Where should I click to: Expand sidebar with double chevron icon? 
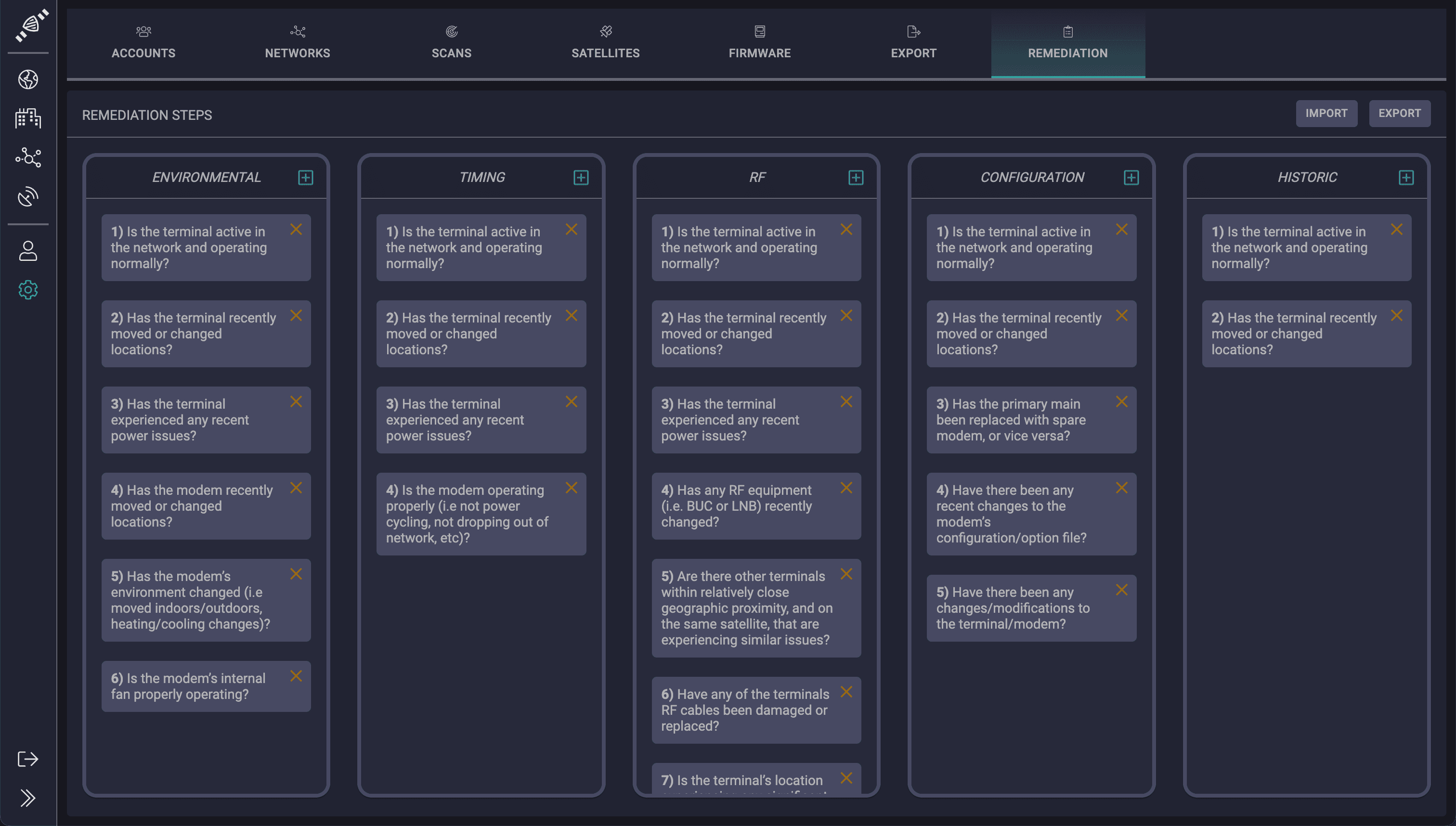pos(28,798)
